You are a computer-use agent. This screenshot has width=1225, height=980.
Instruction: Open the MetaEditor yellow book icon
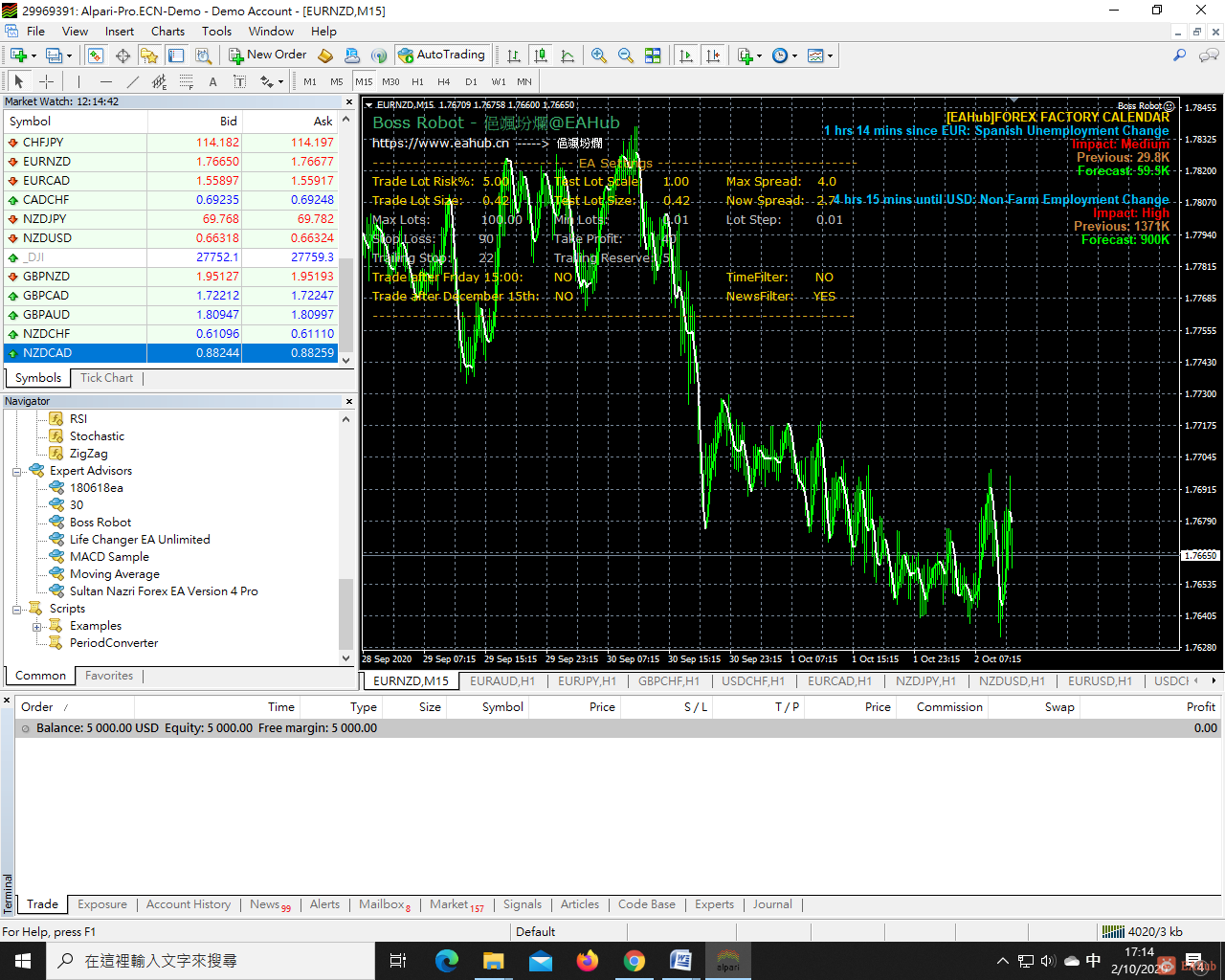(325, 56)
